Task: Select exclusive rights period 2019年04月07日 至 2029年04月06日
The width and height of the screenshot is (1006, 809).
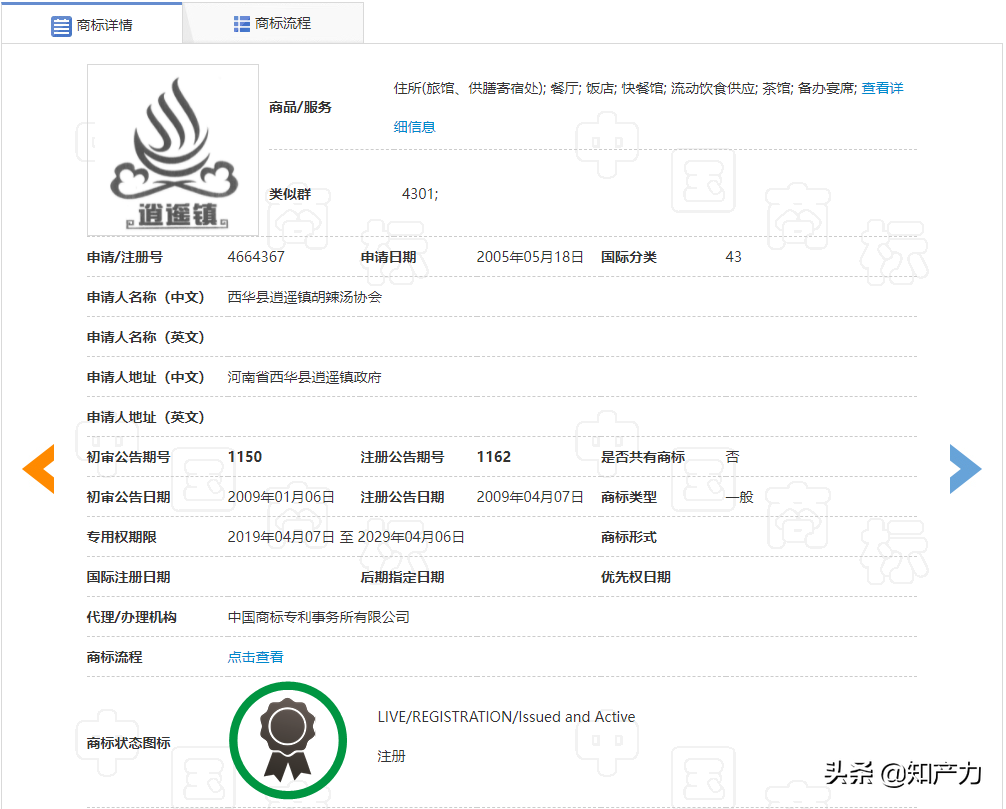Action: (x=346, y=537)
